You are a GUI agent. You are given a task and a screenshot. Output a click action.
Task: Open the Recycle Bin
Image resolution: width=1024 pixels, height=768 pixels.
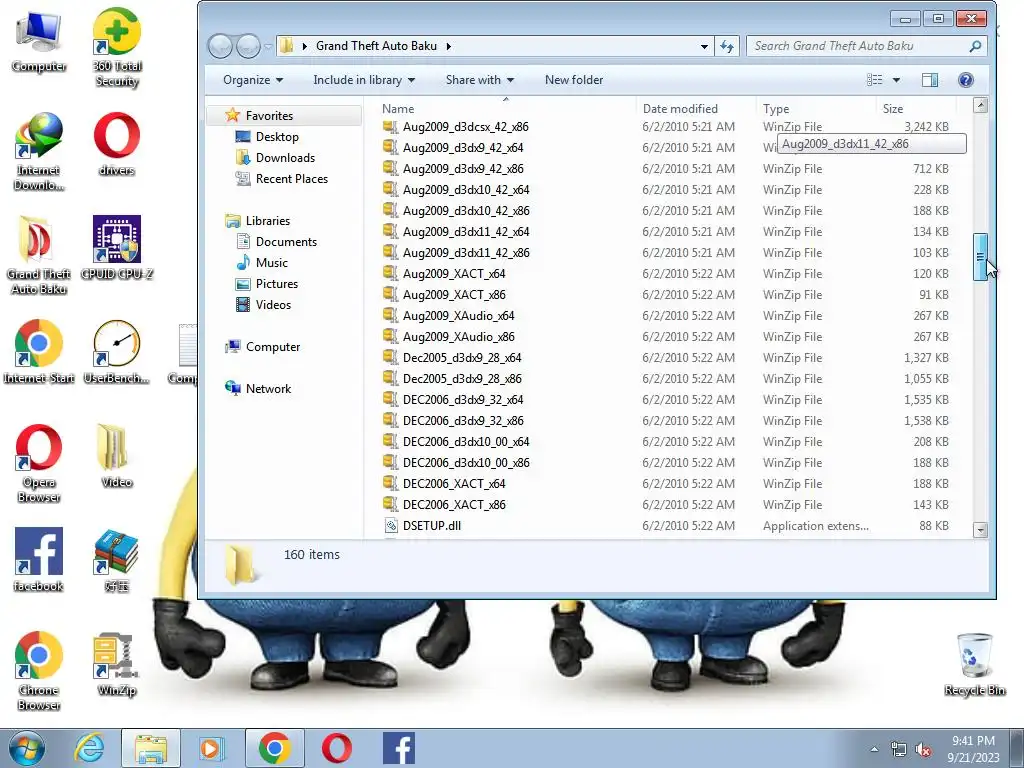(x=974, y=664)
